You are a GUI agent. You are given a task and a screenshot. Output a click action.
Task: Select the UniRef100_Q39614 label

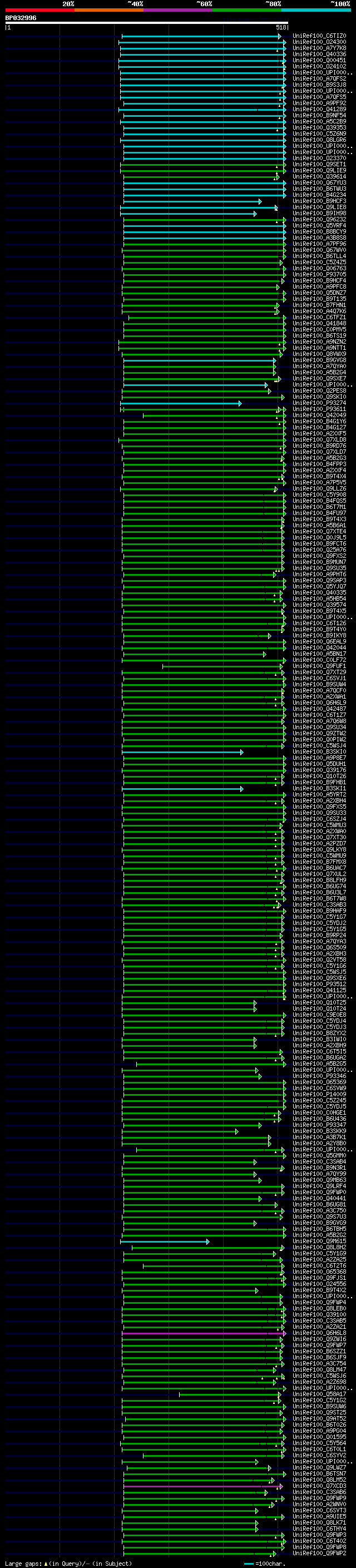click(319, 176)
